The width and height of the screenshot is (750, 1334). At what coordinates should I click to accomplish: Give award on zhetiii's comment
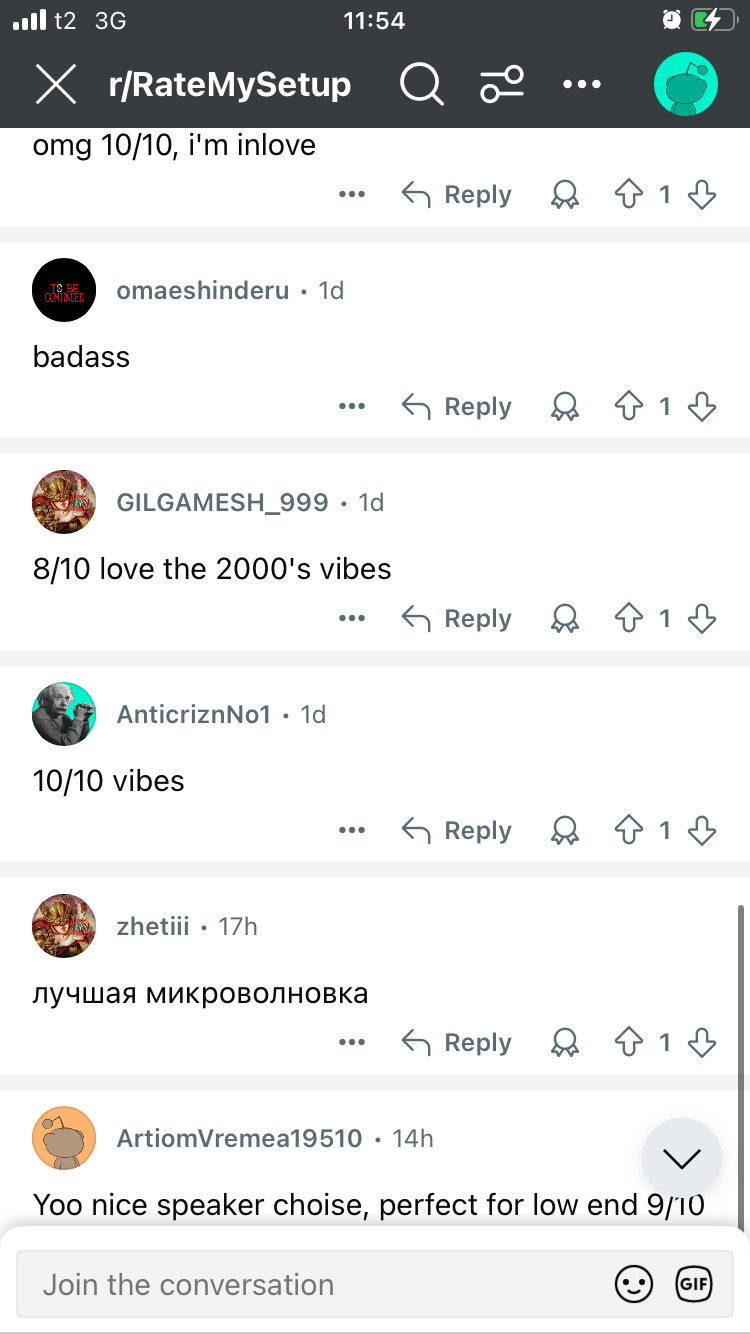point(565,1042)
